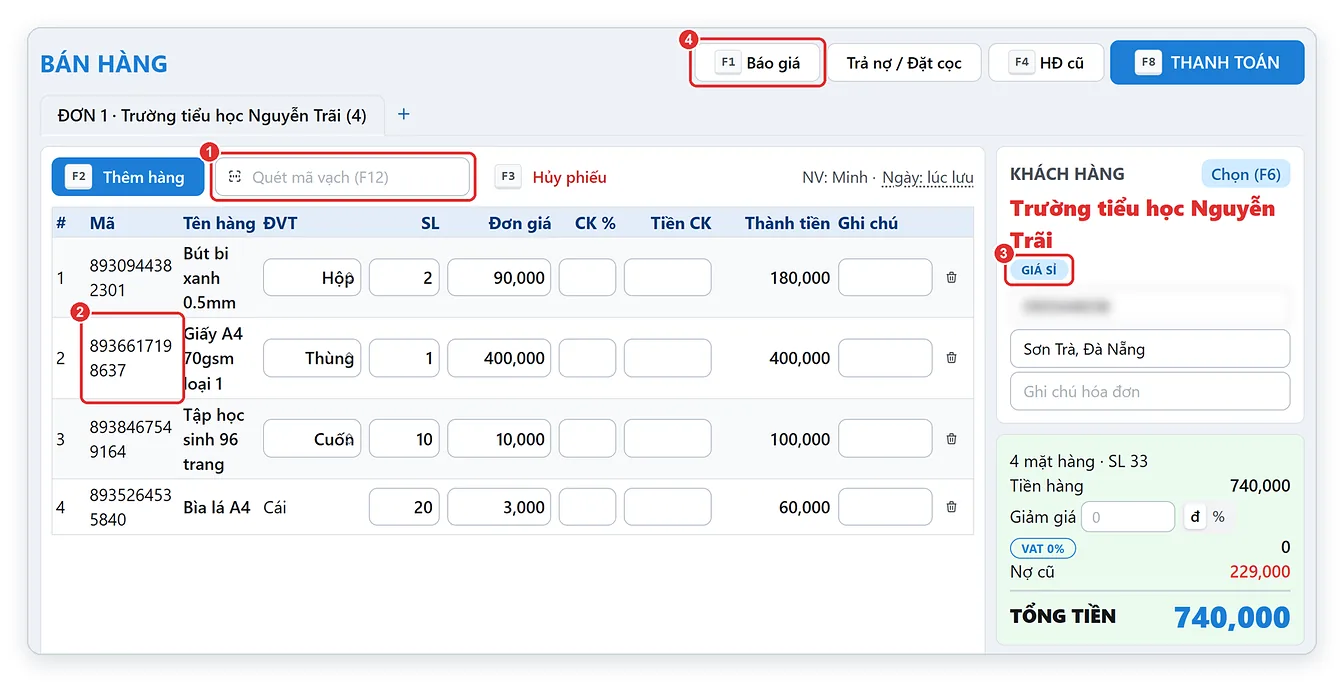Click Thêm hàng to add item
Viewport: 1344px width, 682px height.
coord(128,177)
